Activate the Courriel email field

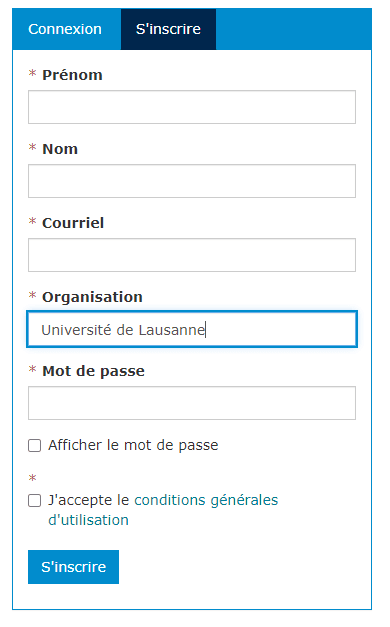[x=192, y=255]
